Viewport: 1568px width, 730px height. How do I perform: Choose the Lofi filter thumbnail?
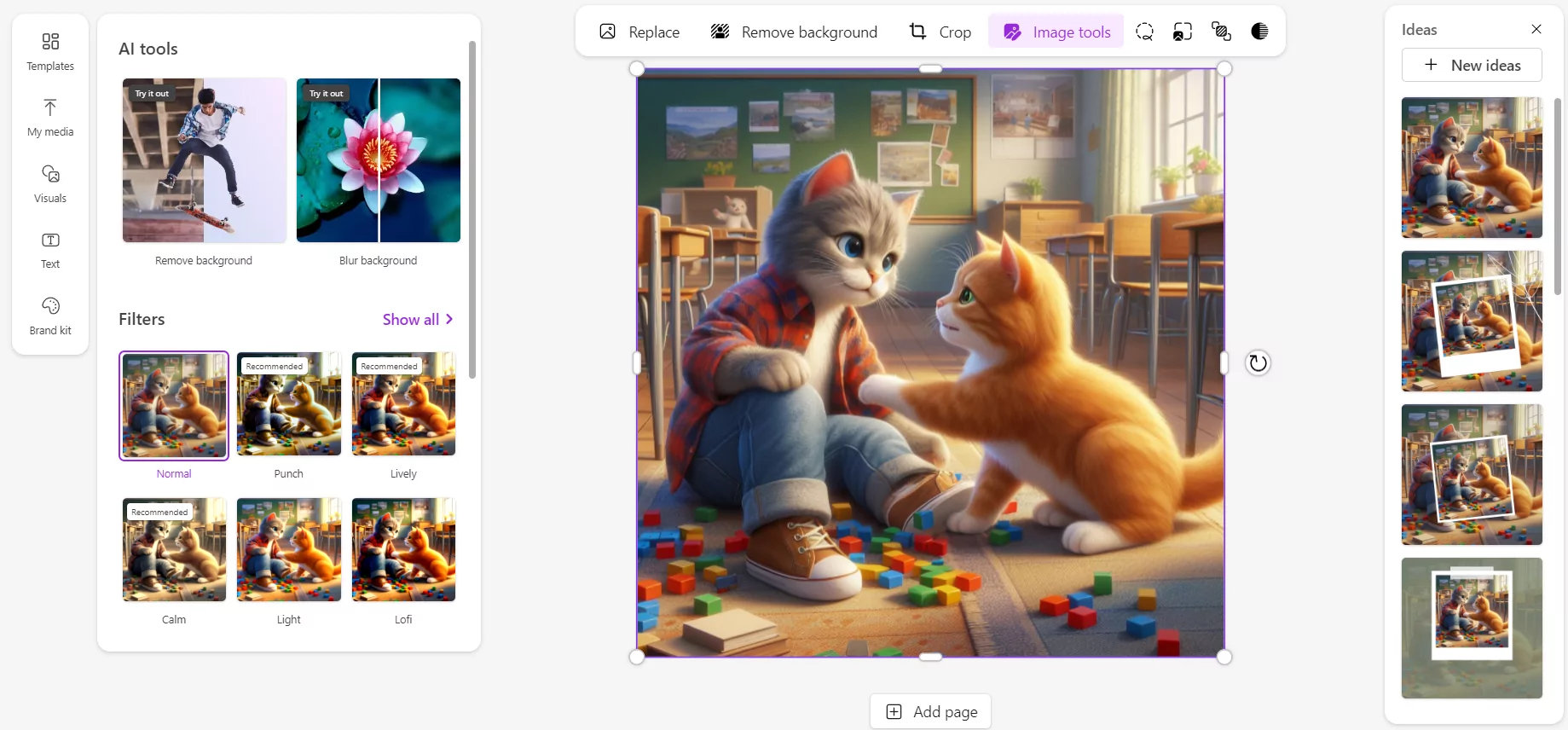coord(403,550)
